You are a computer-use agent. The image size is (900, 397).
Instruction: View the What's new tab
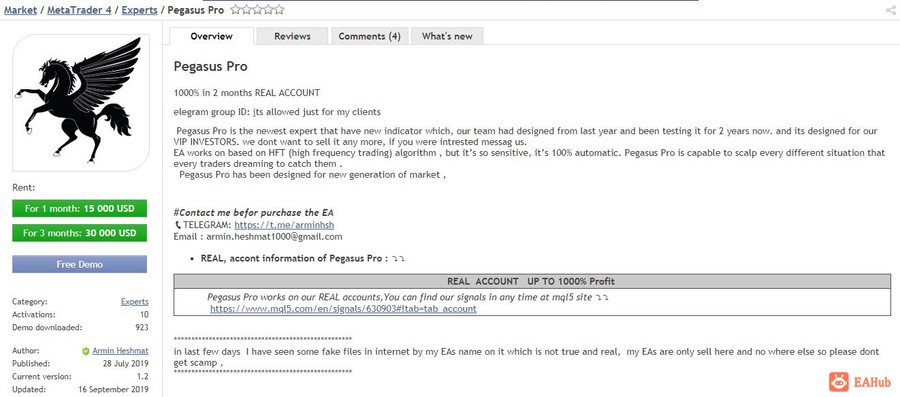point(447,36)
